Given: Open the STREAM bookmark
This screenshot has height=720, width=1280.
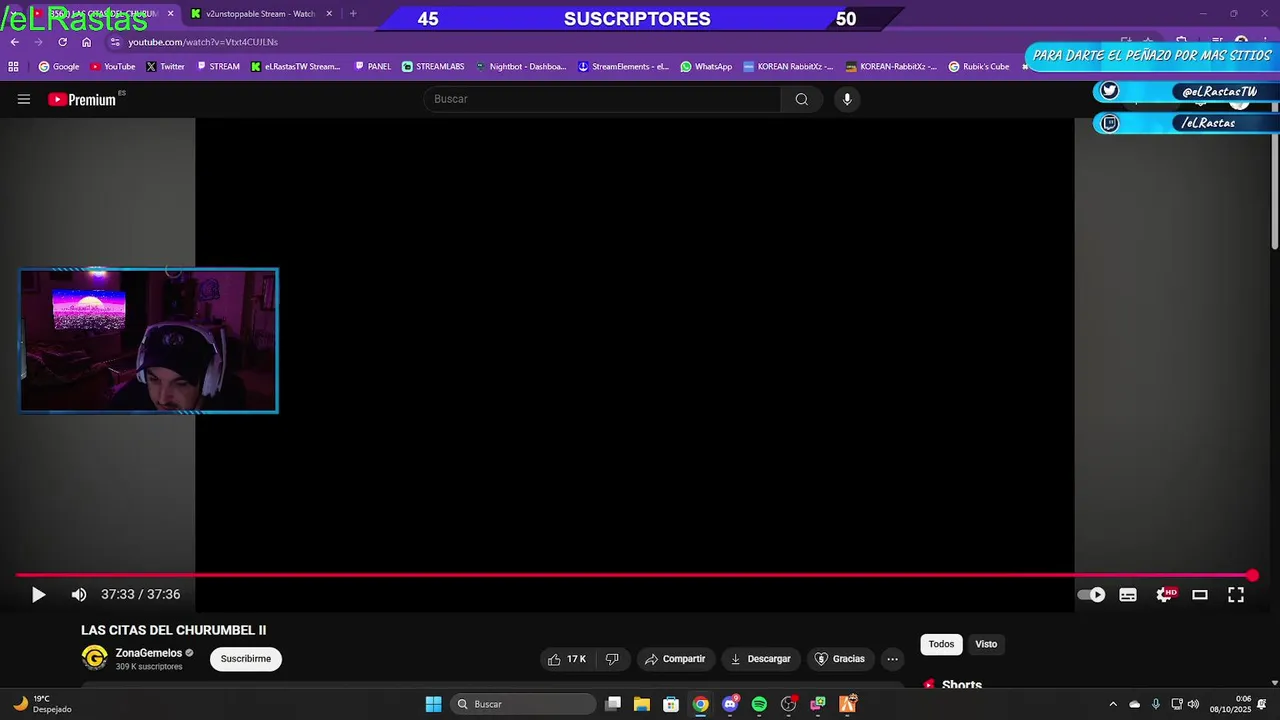Looking at the screenshot, I should pyautogui.click(x=218, y=67).
